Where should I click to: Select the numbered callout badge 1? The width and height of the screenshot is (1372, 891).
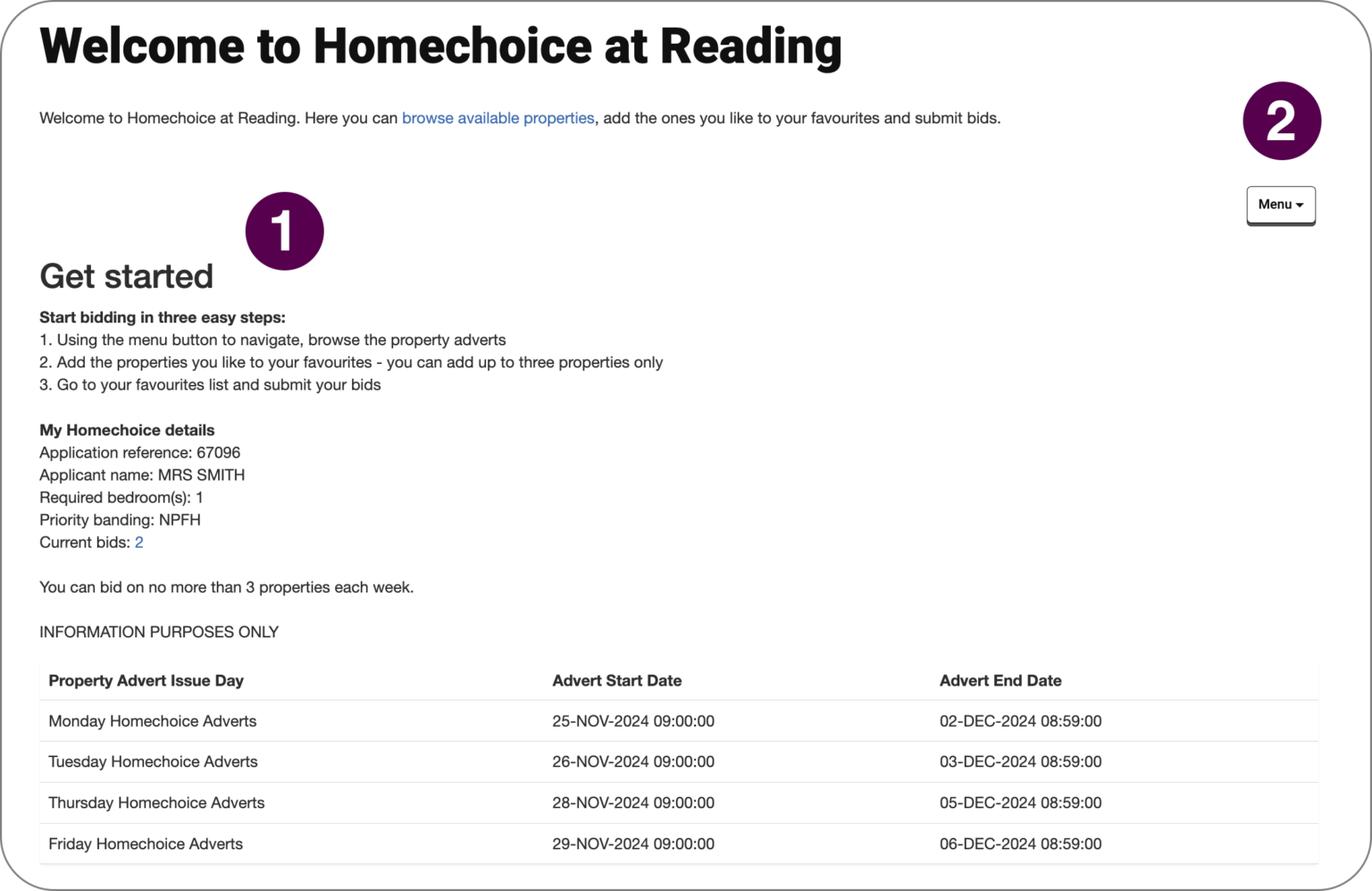tap(285, 230)
